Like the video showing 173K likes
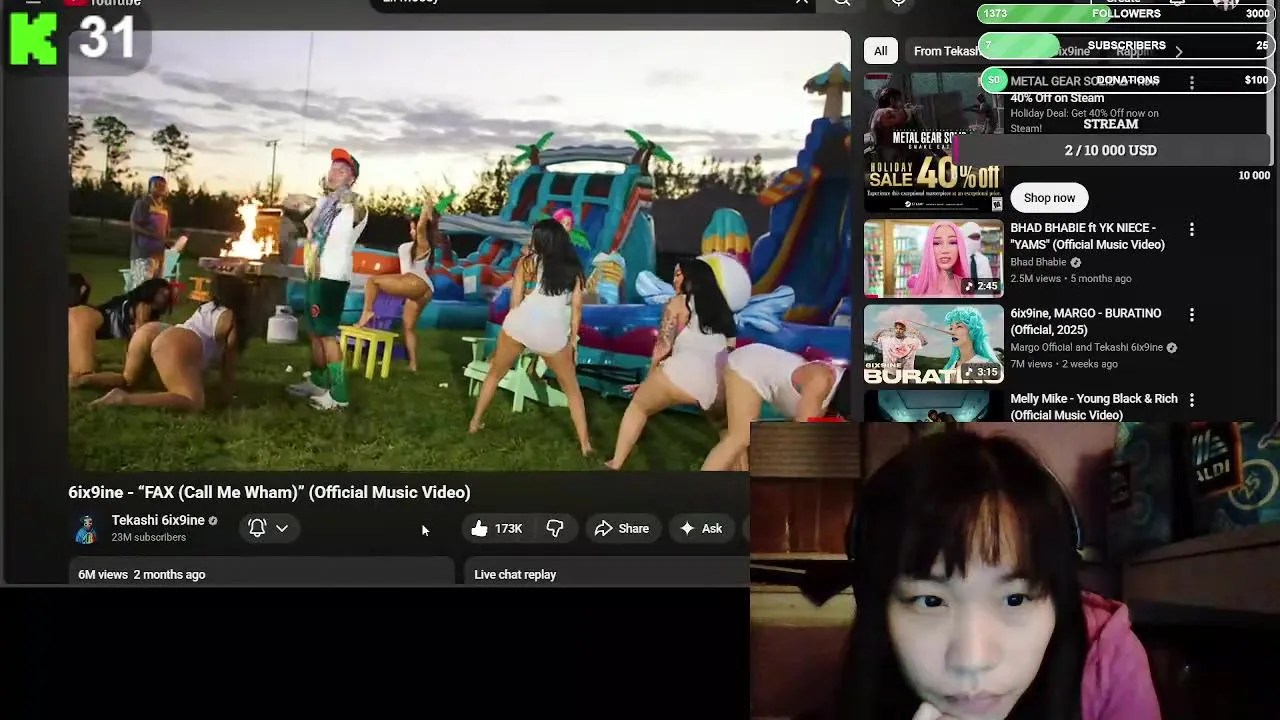The height and width of the screenshot is (720, 1280). point(497,528)
